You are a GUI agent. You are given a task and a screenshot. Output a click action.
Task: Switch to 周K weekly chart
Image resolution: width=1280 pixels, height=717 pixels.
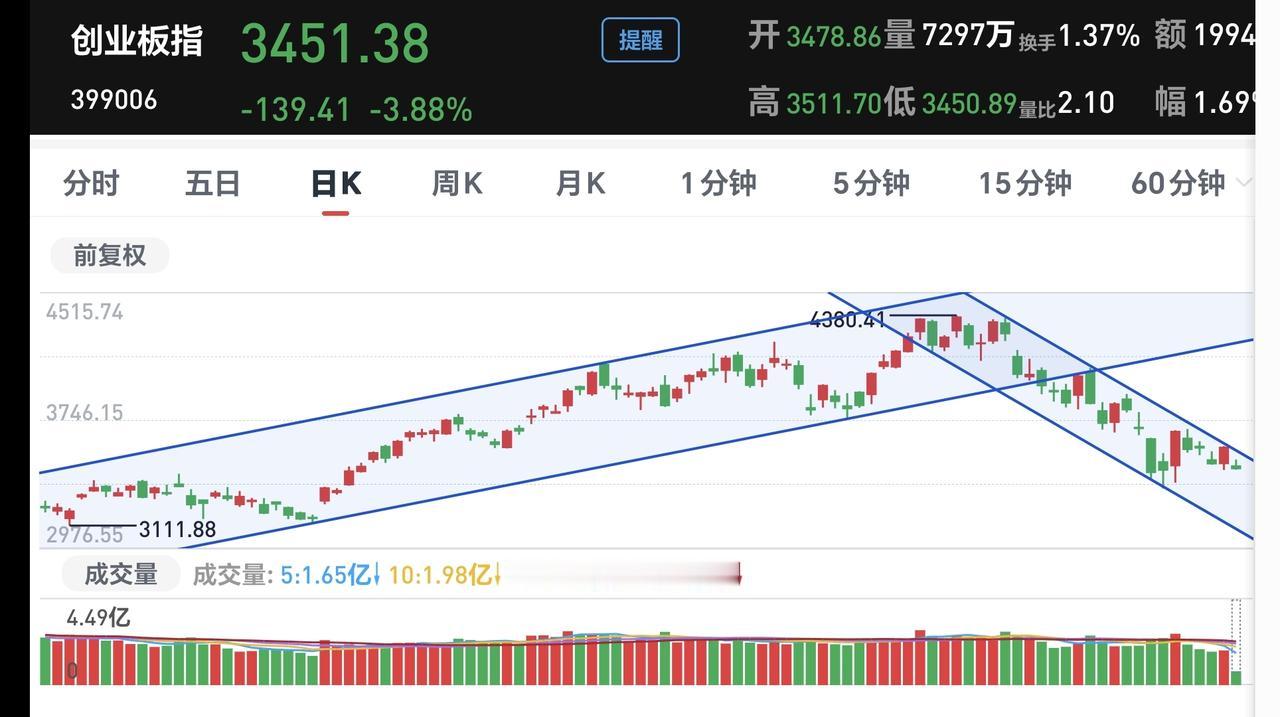coord(457,183)
